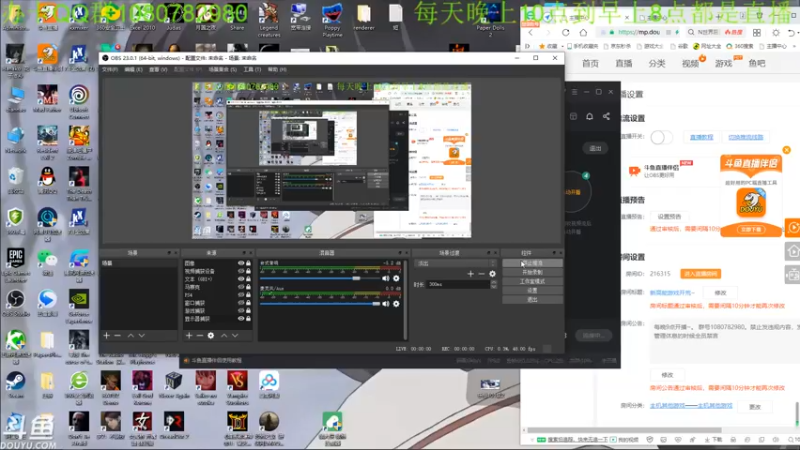Click the browser address bar showing mp.dou
The width and height of the screenshot is (800, 450).
click(639, 32)
